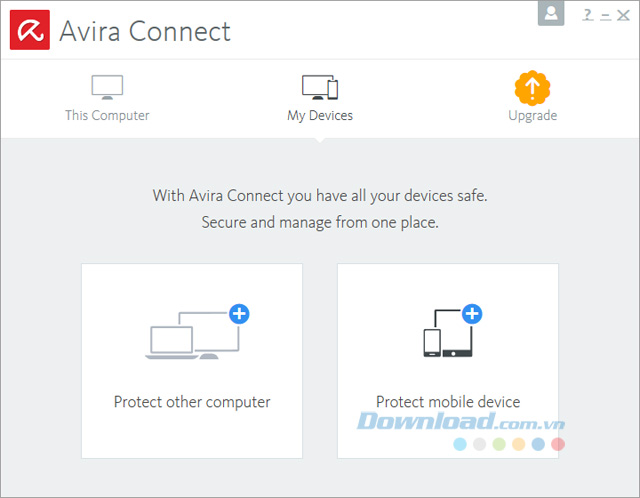Click the laptop and monitor icon
Screen dimensions: 640x498
tap(190, 336)
